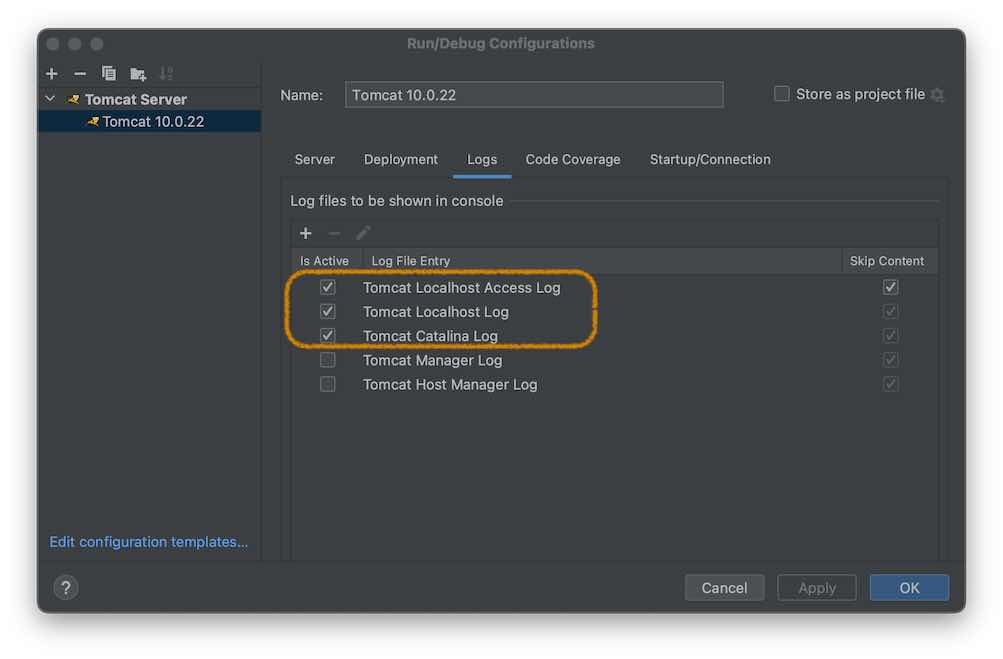This screenshot has height=659, width=1003.
Task: Copy the selected configuration
Action: click(x=109, y=74)
